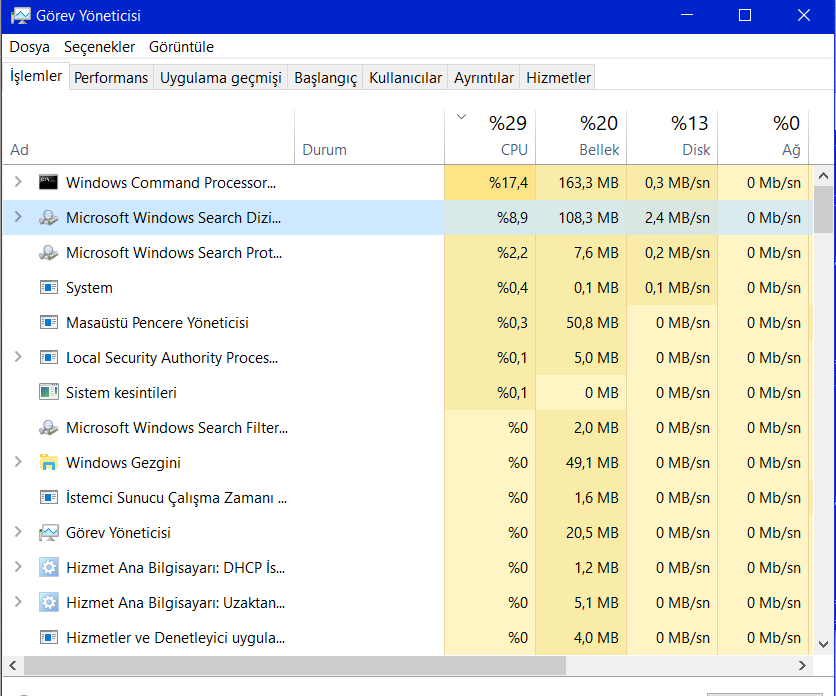836x696 pixels.
Task: Sort processes by the Ad column
Action: (149, 137)
